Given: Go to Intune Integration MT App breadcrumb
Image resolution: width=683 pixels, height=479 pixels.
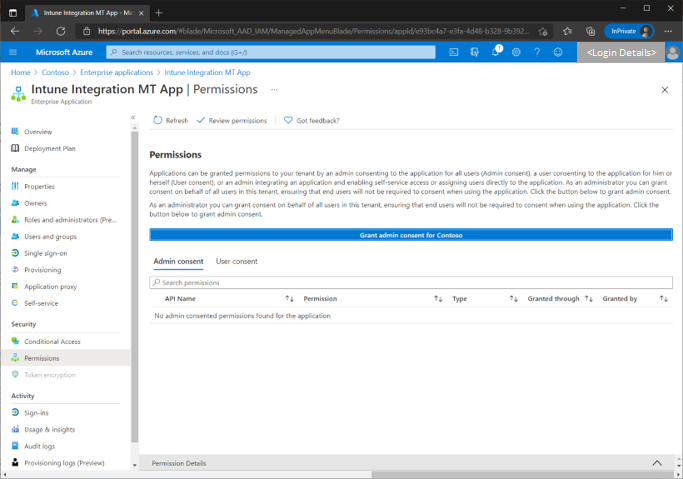Looking at the screenshot, I should point(207,72).
